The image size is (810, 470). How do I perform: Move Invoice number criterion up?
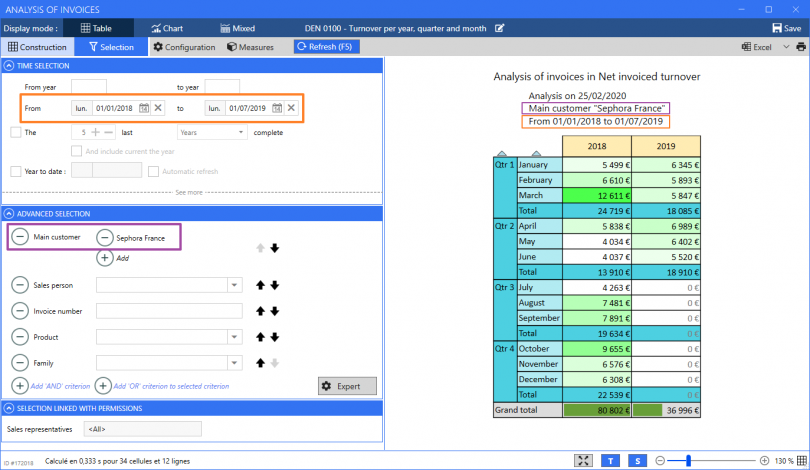pos(260,311)
